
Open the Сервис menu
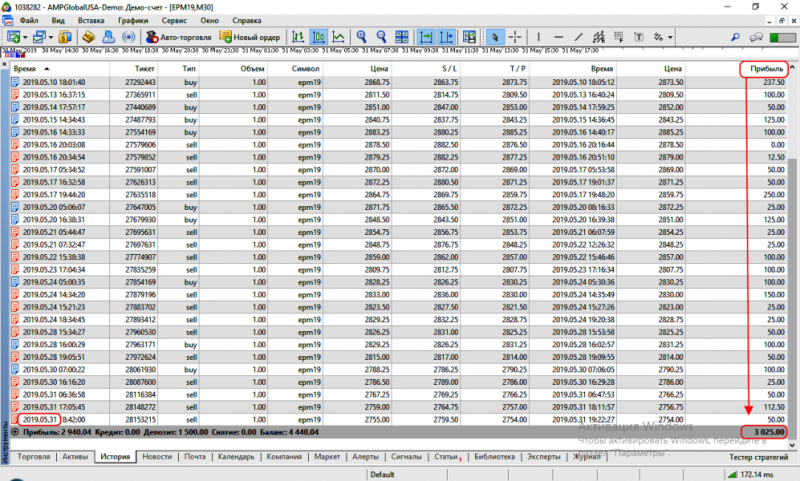click(173, 20)
